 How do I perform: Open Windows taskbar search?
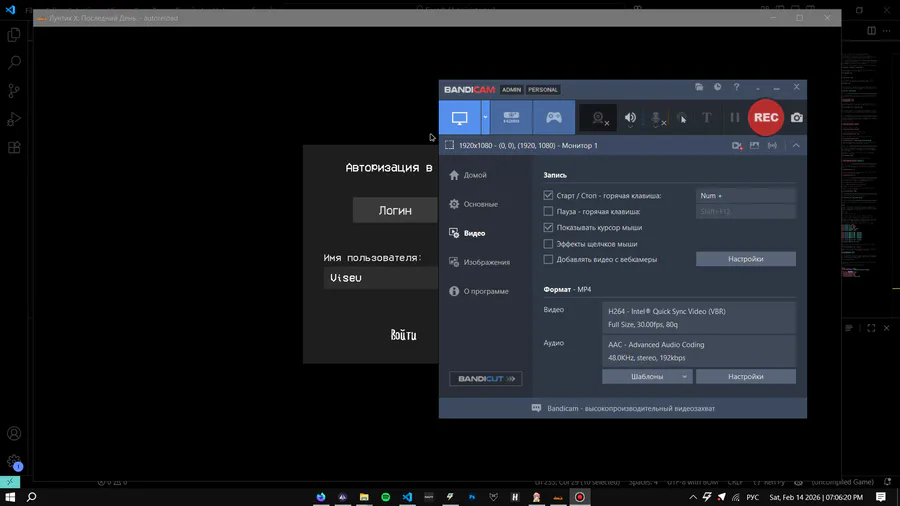32,497
